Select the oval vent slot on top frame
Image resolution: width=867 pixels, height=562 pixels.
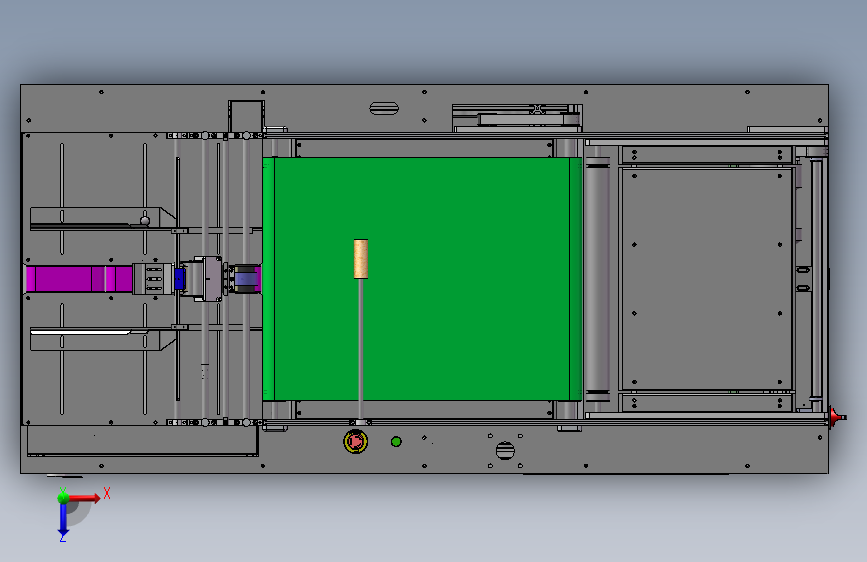pos(384,108)
